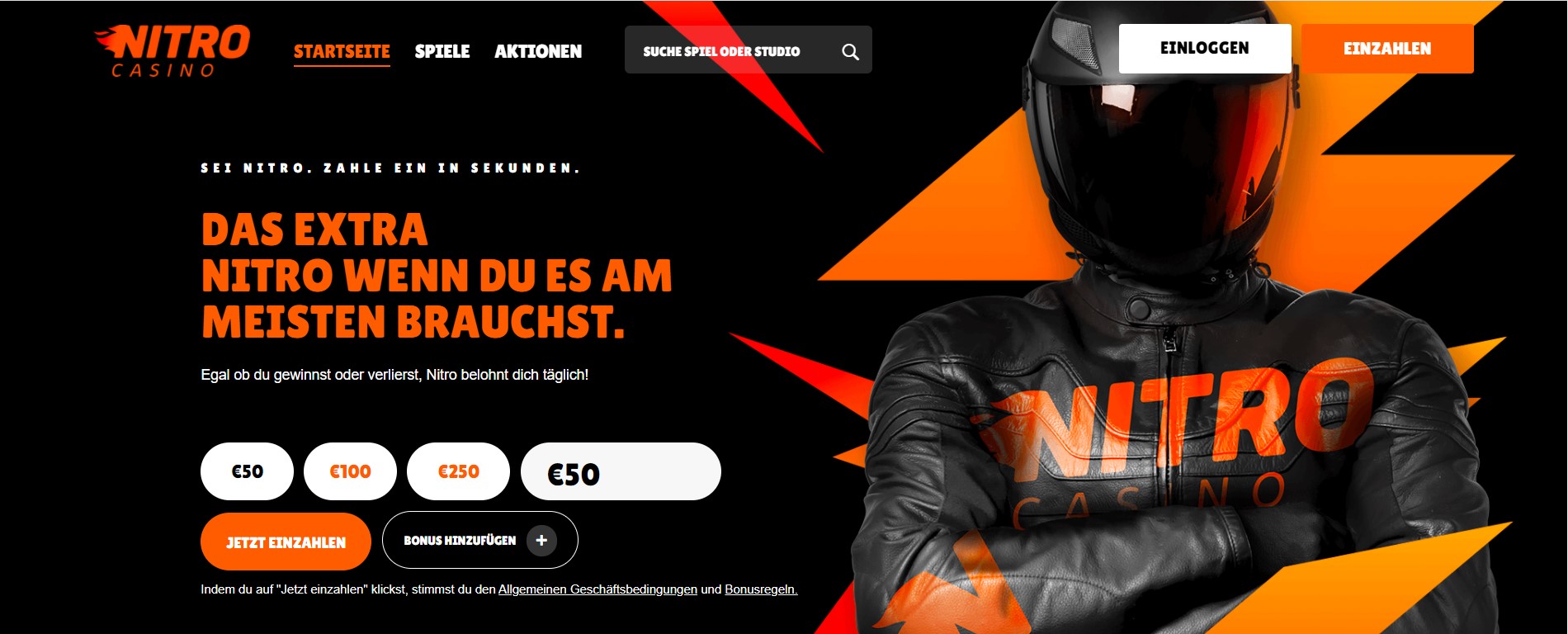Expand the Bonus hinzufügen option
The image size is (1568, 634).
[479, 540]
